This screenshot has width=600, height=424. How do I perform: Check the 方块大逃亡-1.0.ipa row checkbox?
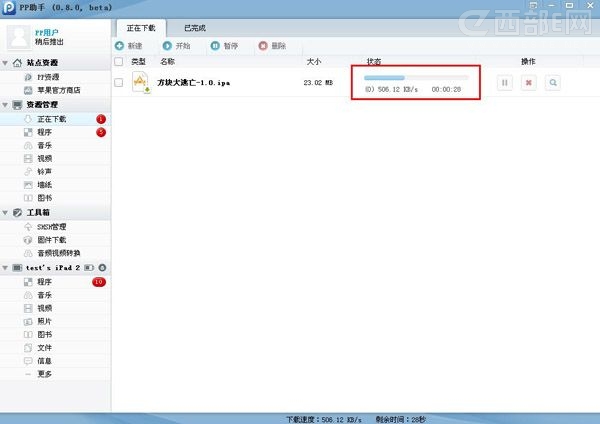coord(119,83)
